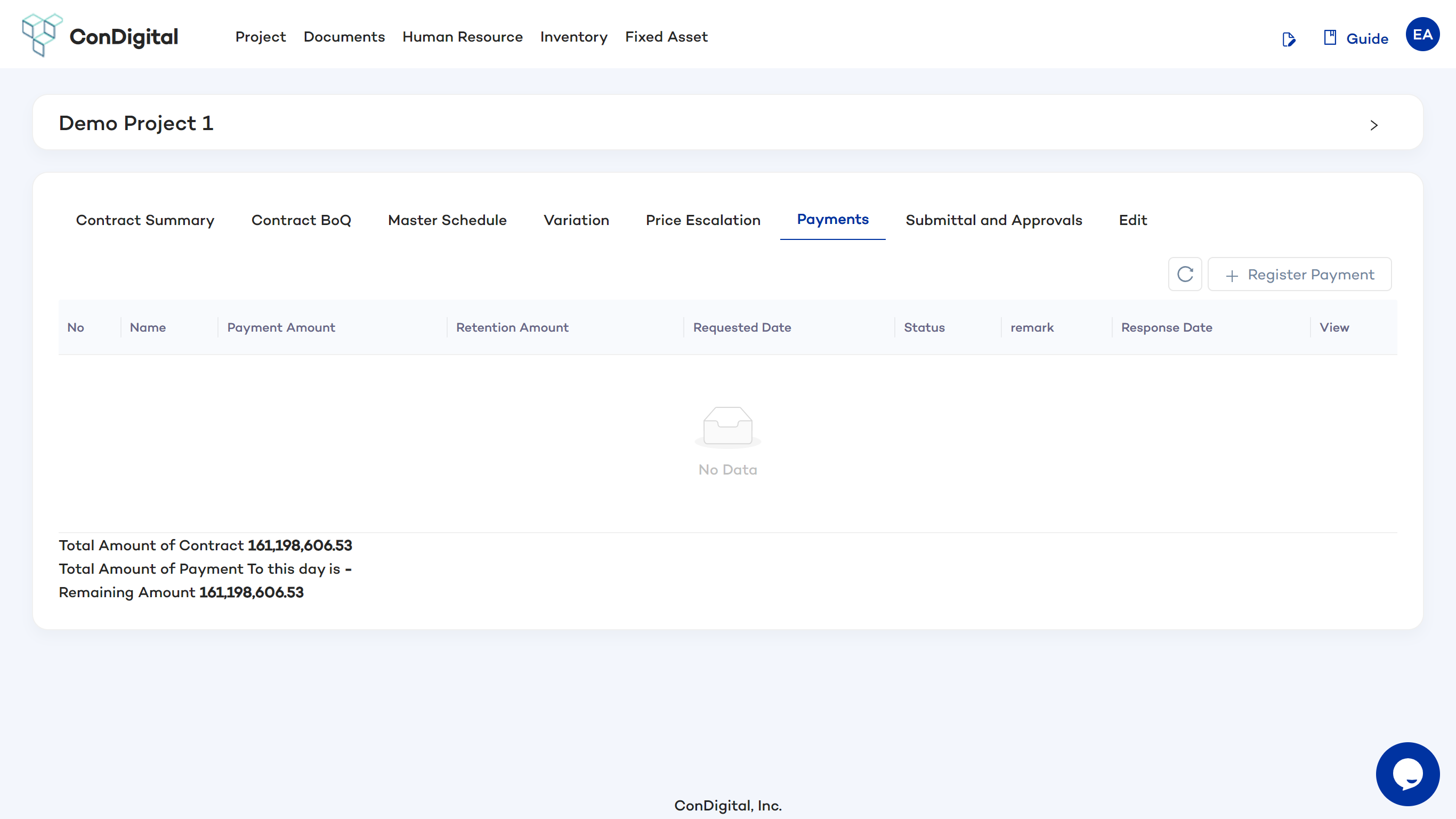Click the plus icon on Register Payment
Viewport: 1456px width, 819px height.
coord(1232,276)
